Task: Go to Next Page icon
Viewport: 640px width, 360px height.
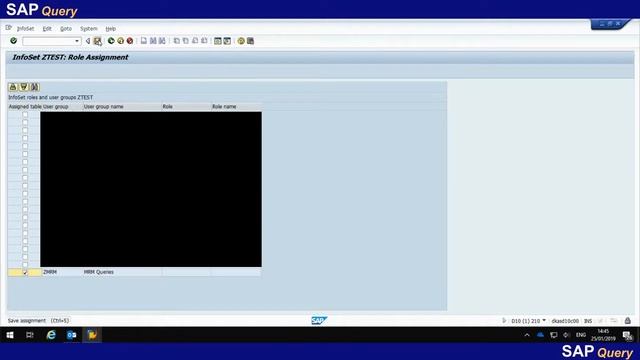Action: click(x=195, y=41)
